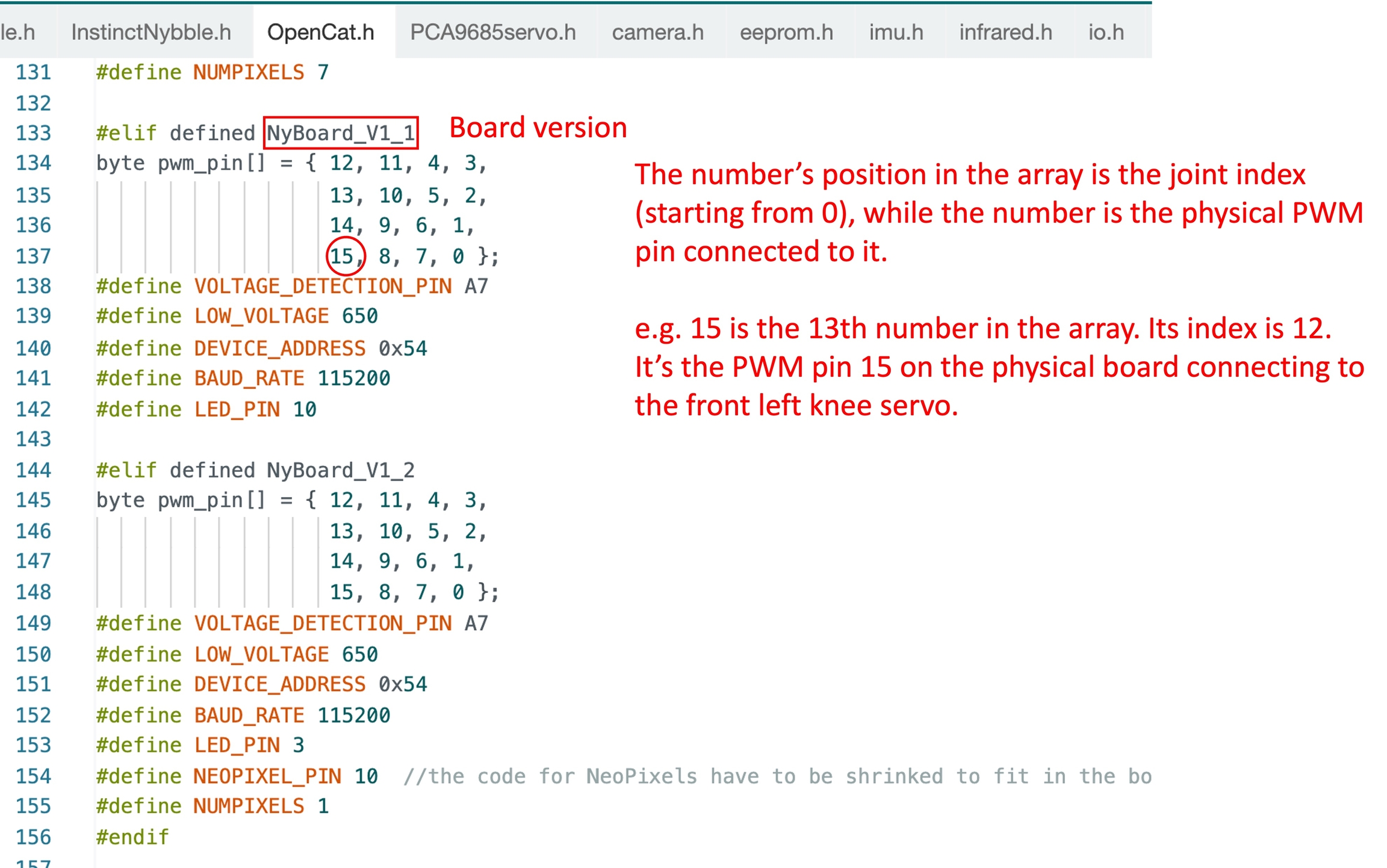1387x868 pixels.
Task: Open the eeprom.h tab
Action: 786,32
